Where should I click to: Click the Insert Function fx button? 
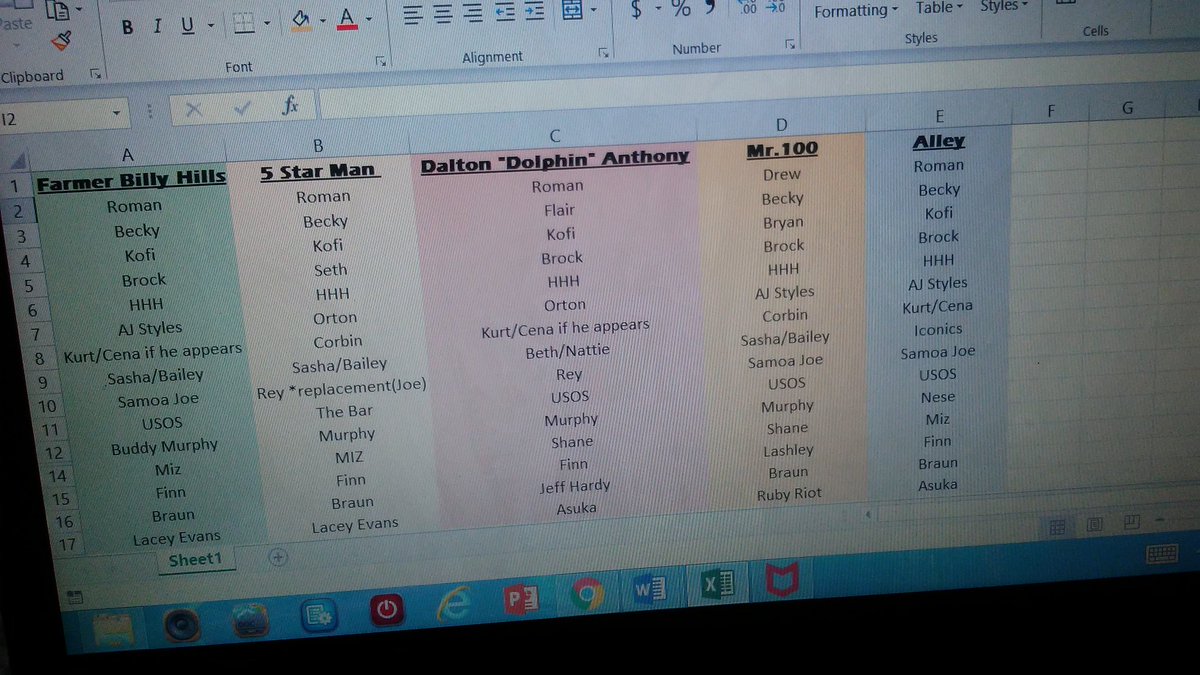pyautogui.click(x=290, y=106)
